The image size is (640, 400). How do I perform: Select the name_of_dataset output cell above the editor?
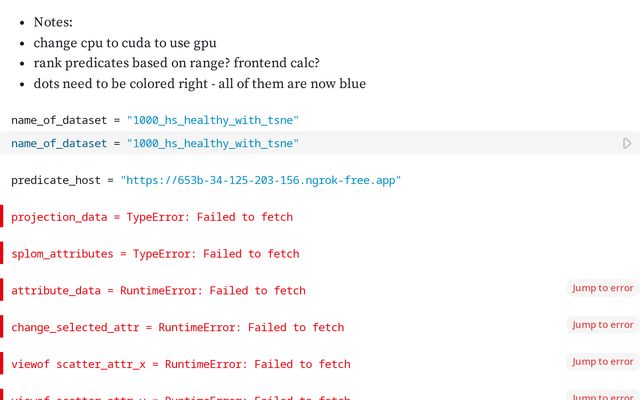[155, 120]
